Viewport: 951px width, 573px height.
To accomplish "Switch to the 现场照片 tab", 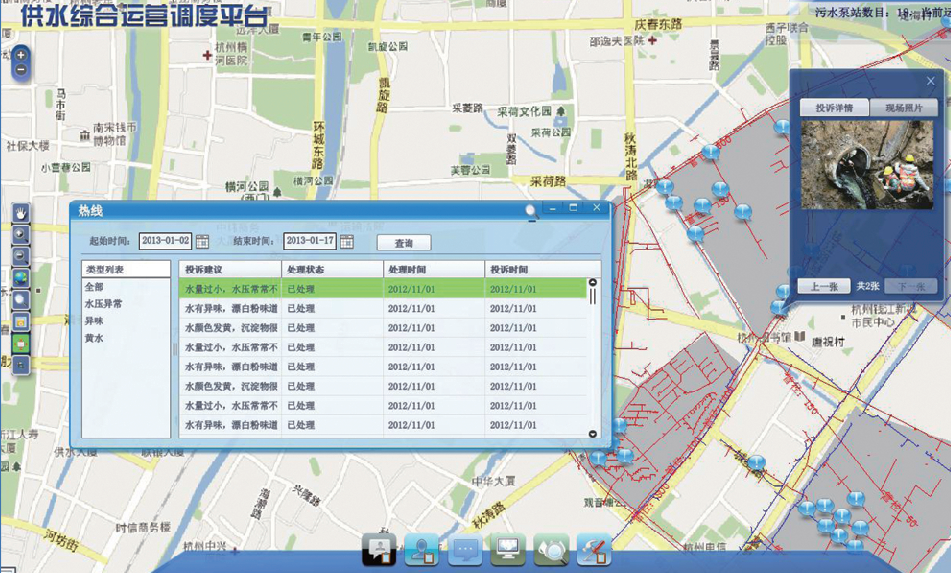I will pyautogui.click(x=904, y=108).
